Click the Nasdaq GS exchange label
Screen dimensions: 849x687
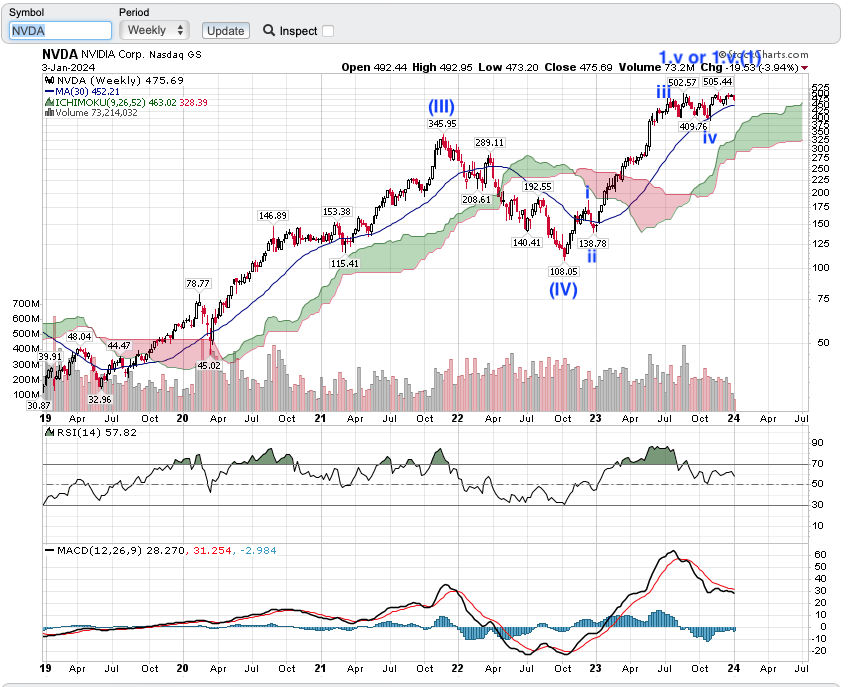(x=175, y=55)
